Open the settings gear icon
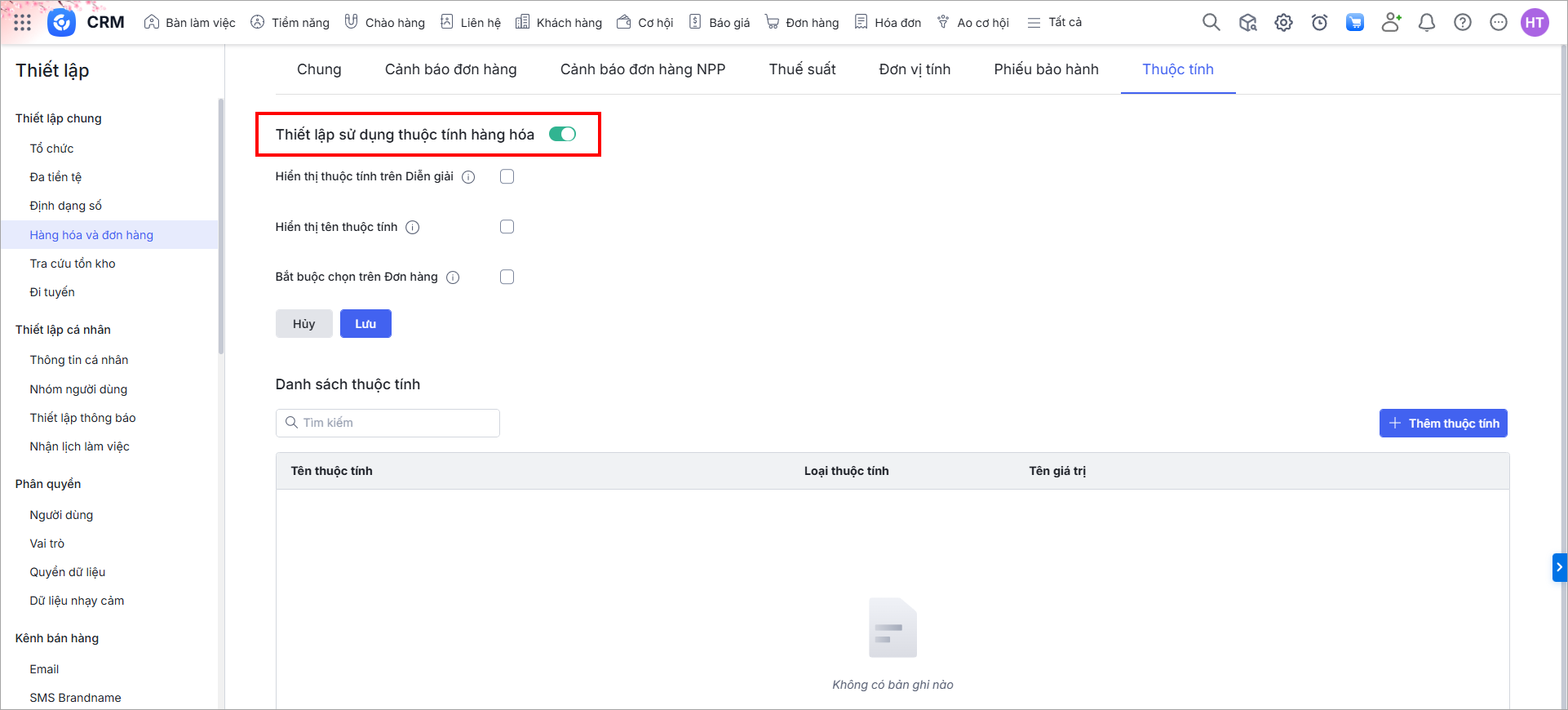Image resolution: width=1568 pixels, height=710 pixels. coord(1283,23)
